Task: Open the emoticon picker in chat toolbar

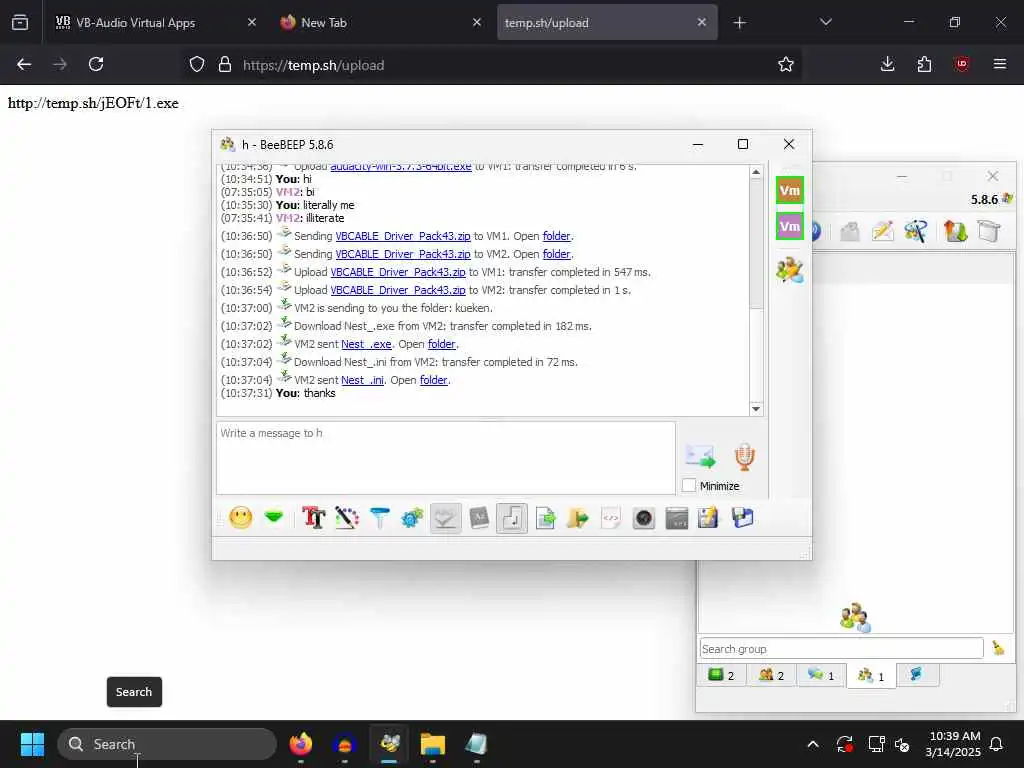Action: pyautogui.click(x=240, y=518)
